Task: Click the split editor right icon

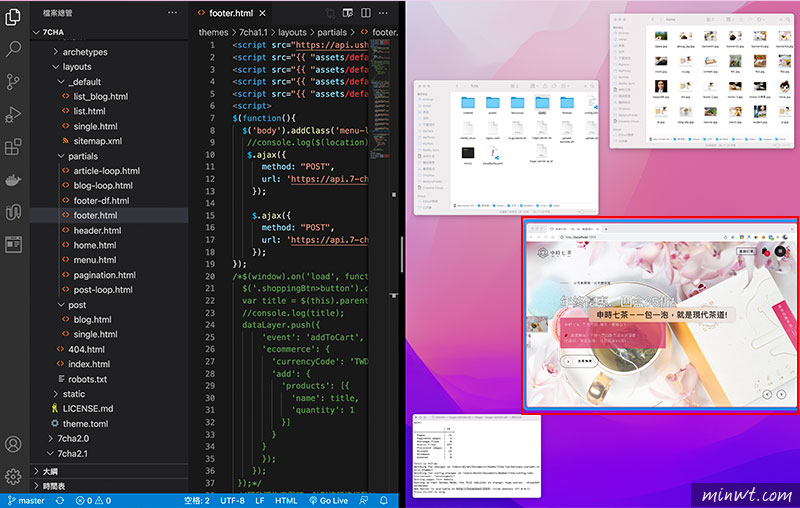Action: click(366, 13)
